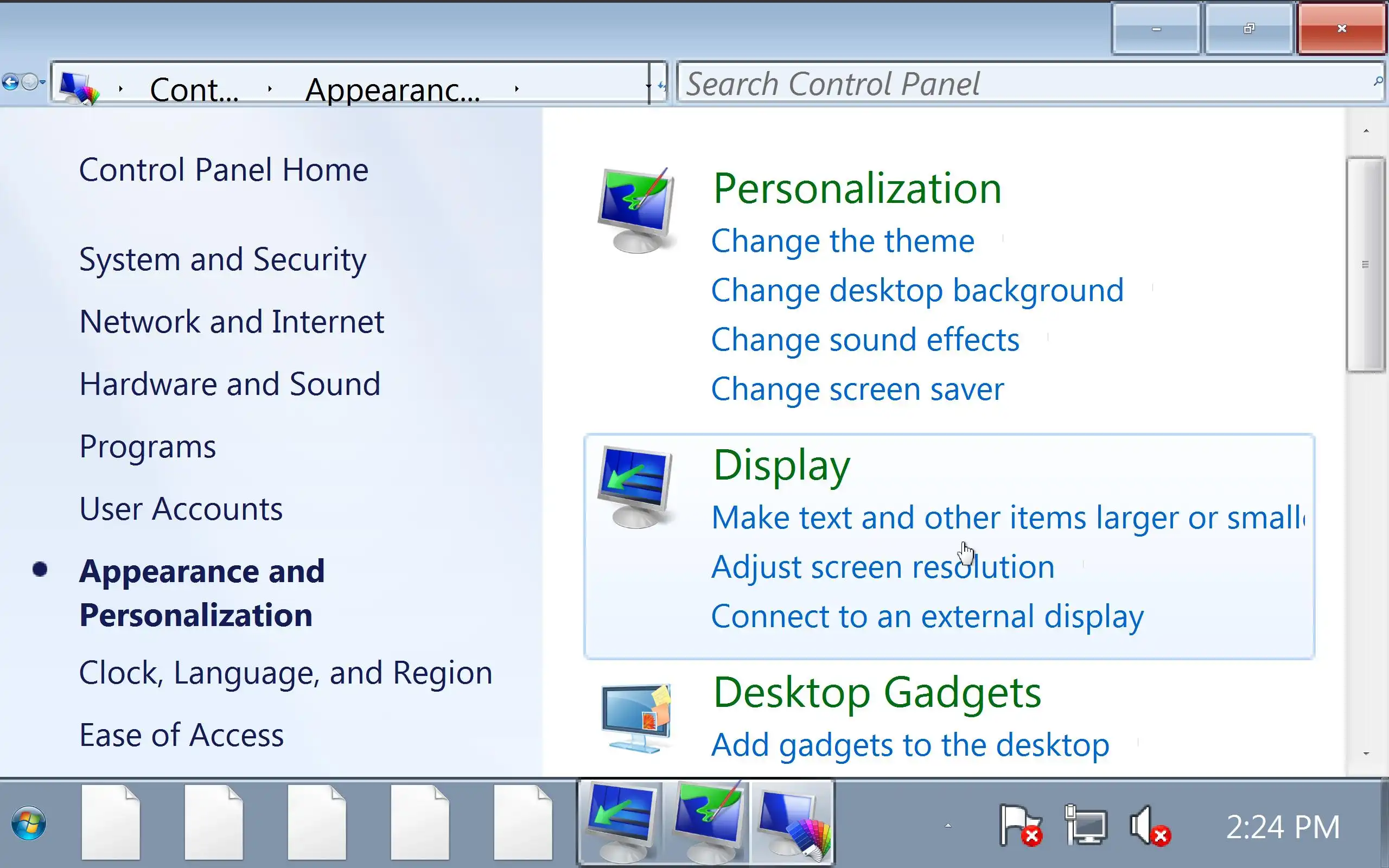
Task: Click the vertical scrollbar down arrow
Action: (x=1366, y=753)
